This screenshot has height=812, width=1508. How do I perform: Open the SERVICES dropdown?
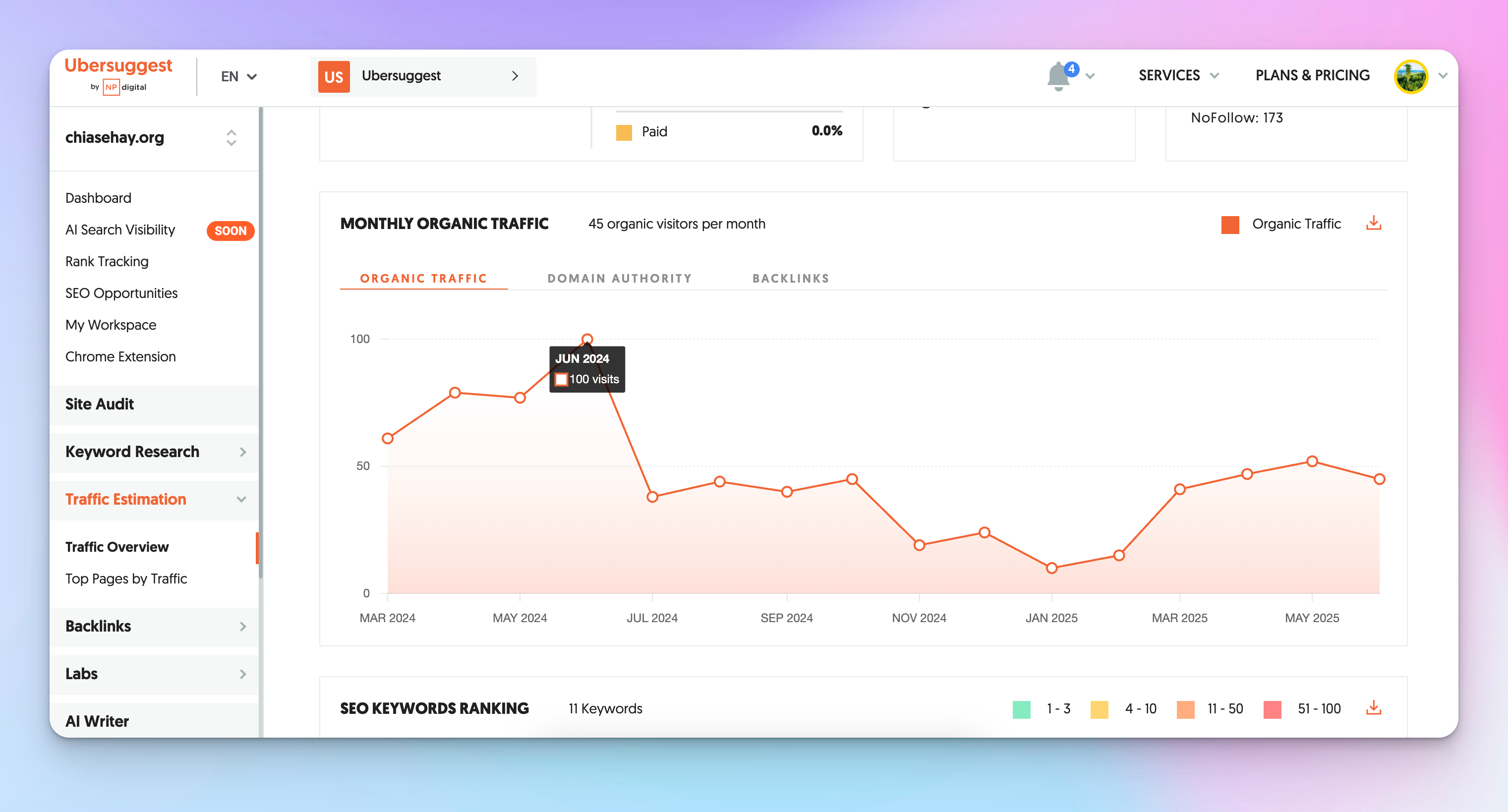pyautogui.click(x=1179, y=75)
